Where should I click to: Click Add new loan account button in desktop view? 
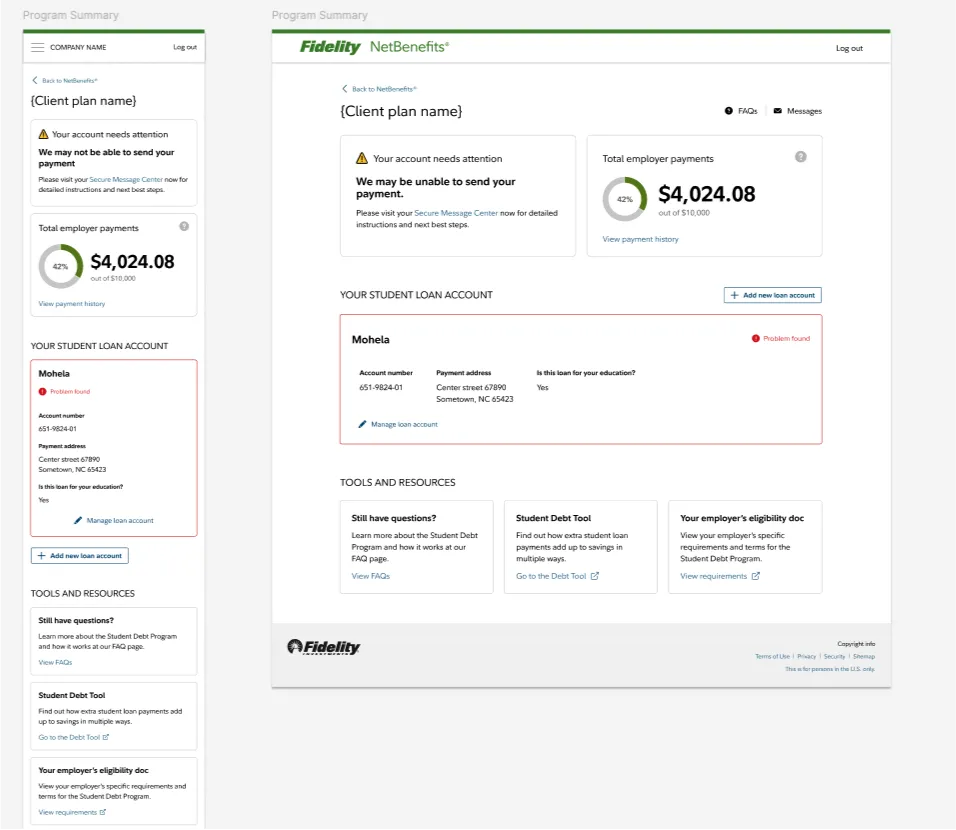coord(772,295)
